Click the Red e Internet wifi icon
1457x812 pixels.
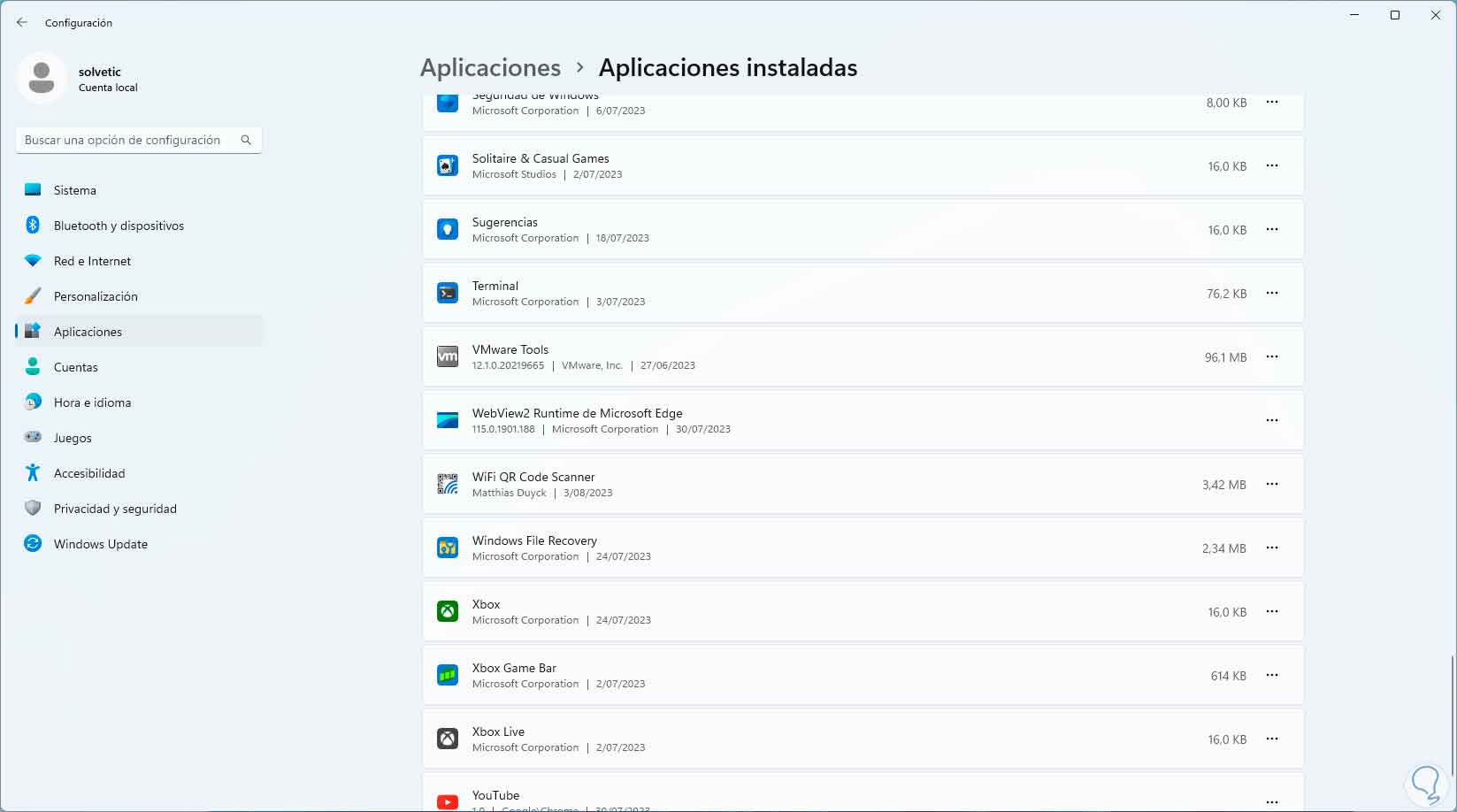point(33,261)
